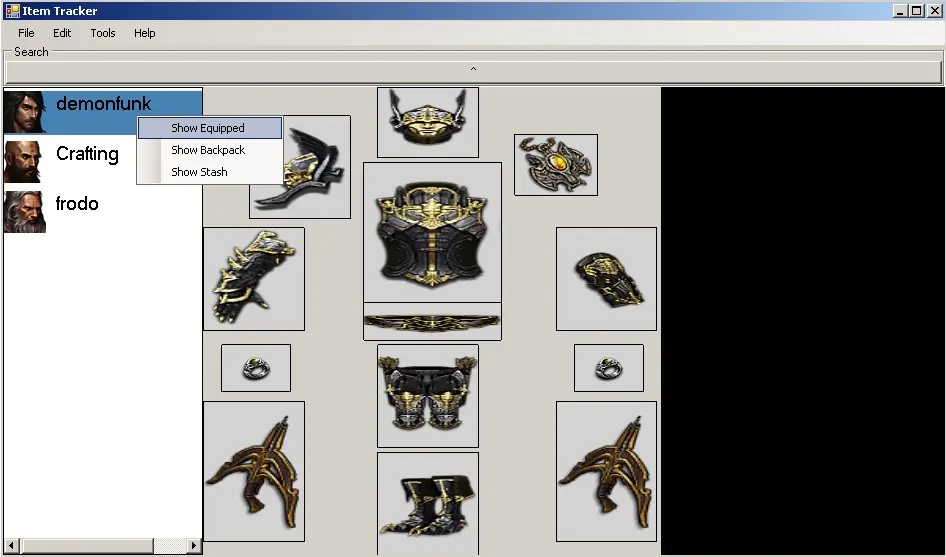Click the pants armor item slot

click(428, 396)
